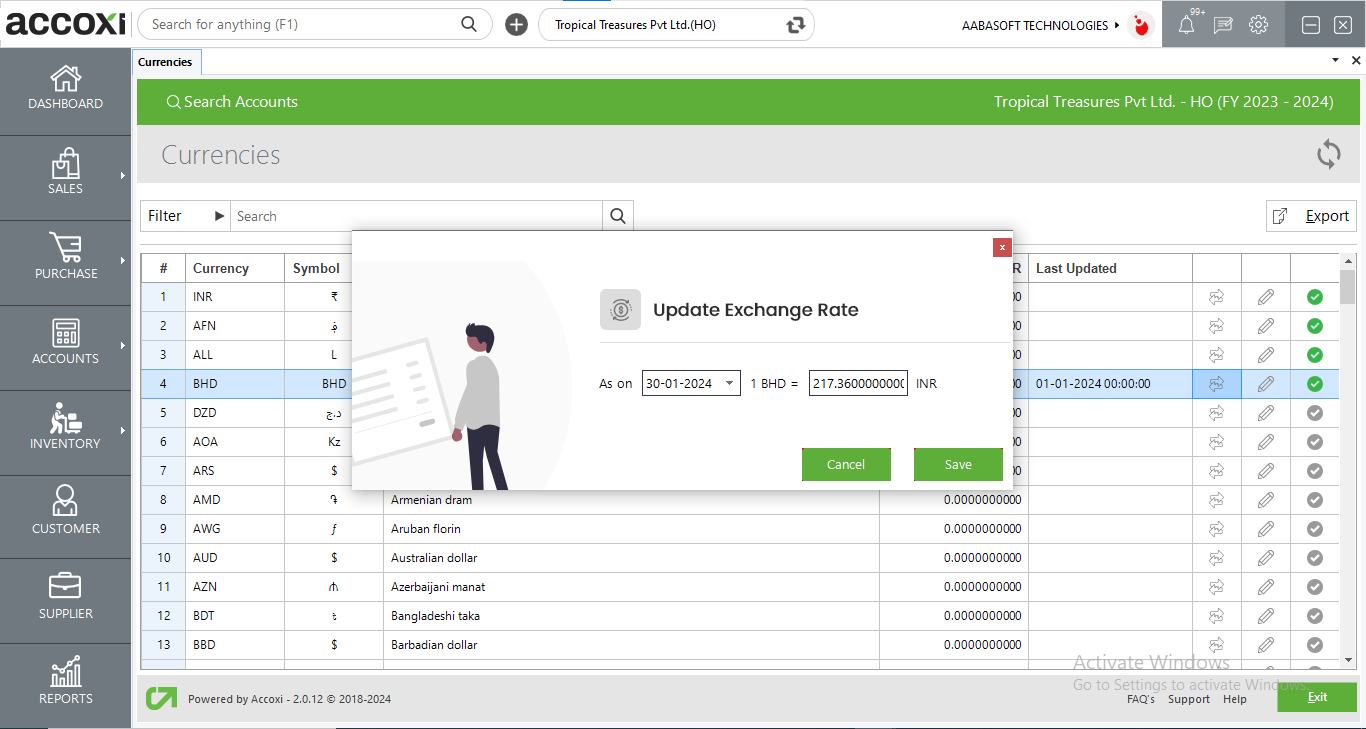Save the updated exchange rate
The width and height of the screenshot is (1366, 729).
coord(958,464)
